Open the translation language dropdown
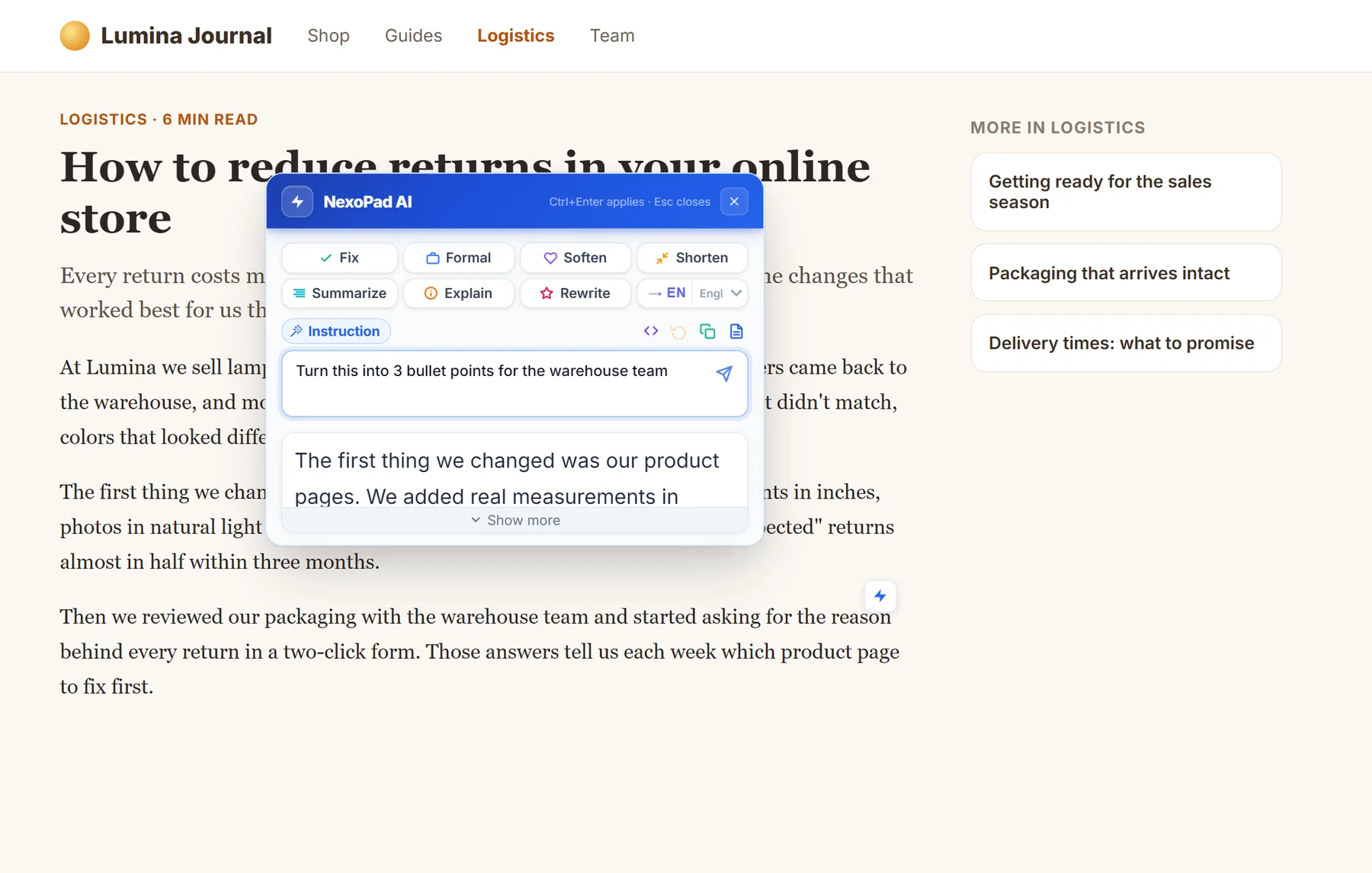Viewport: 1372px width, 873px height. pyautogui.click(x=720, y=293)
